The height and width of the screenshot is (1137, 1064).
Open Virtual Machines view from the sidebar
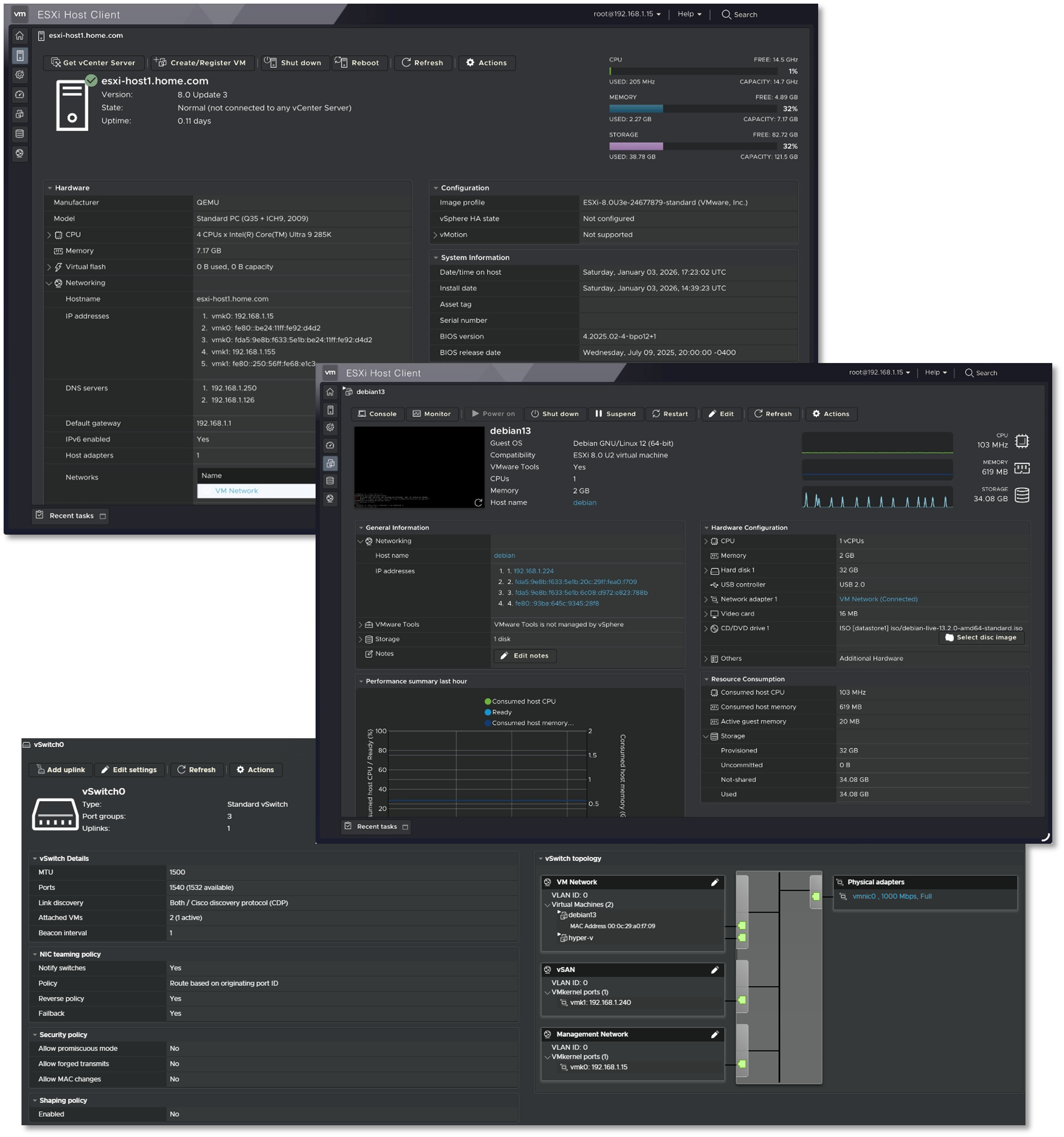[x=20, y=114]
